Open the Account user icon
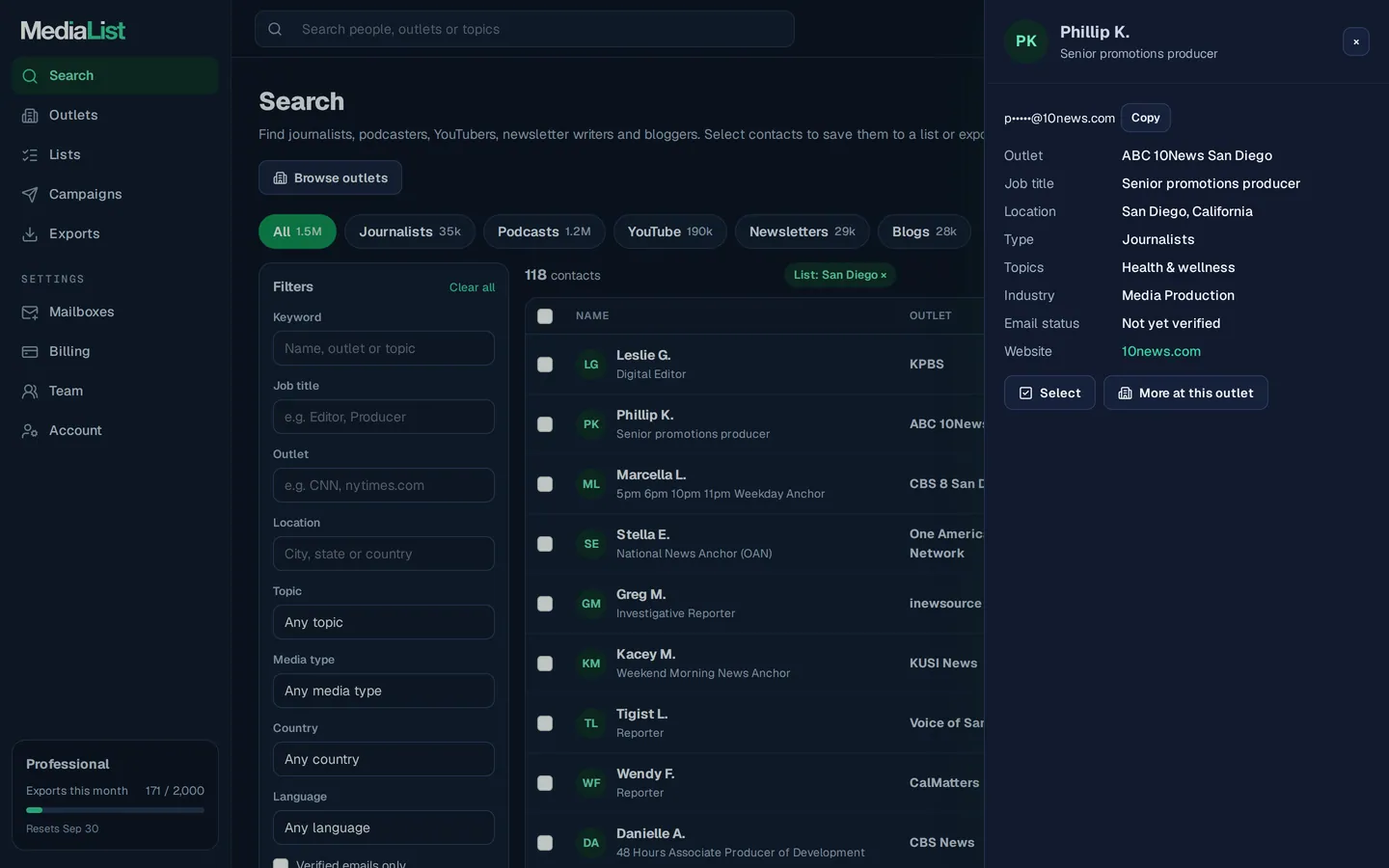This screenshot has height=868, width=1389. coord(30,431)
